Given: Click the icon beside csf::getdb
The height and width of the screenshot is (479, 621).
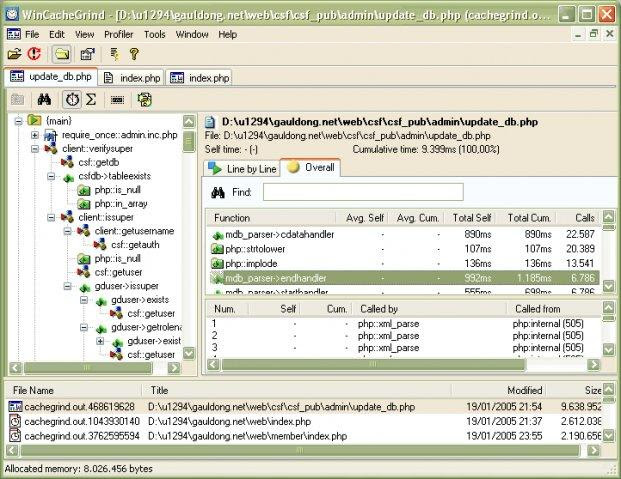Looking at the screenshot, I should pyautogui.click(x=67, y=162).
